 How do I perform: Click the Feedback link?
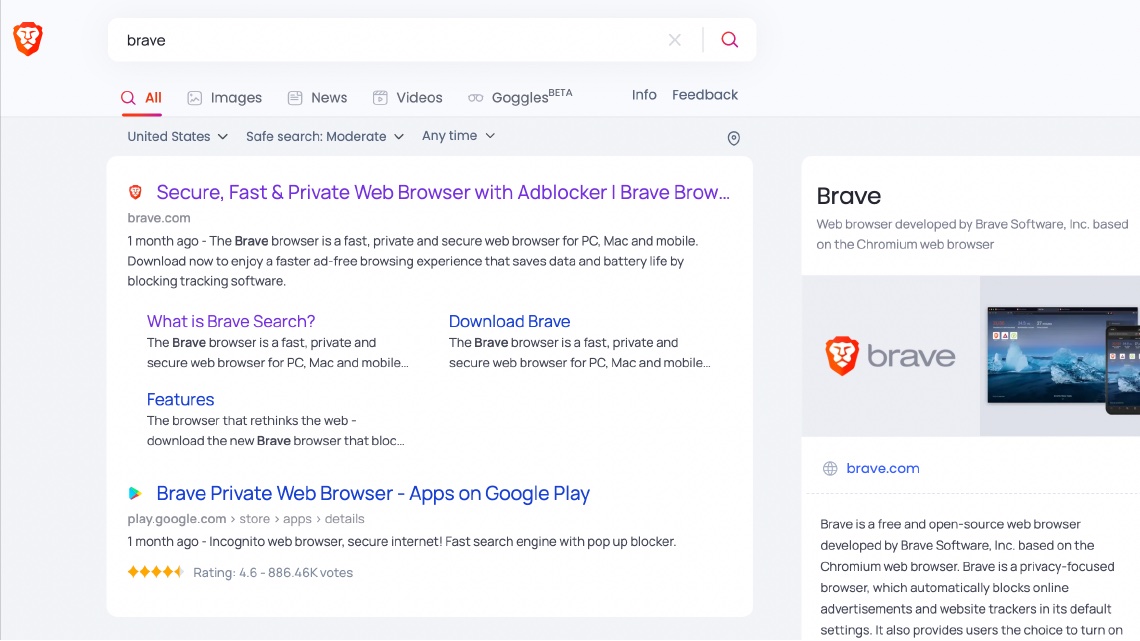point(704,94)
